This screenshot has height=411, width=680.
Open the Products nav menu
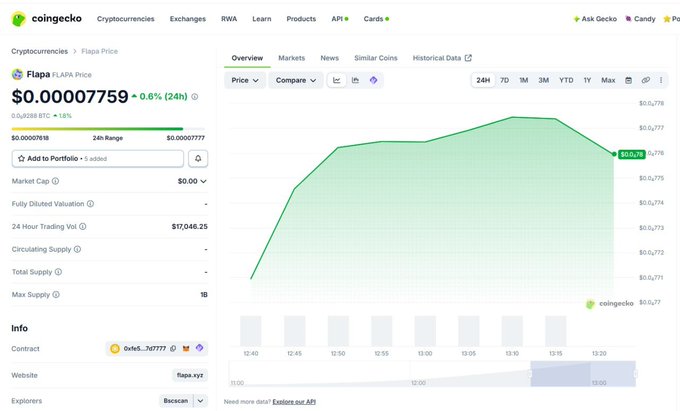(301, 19)
